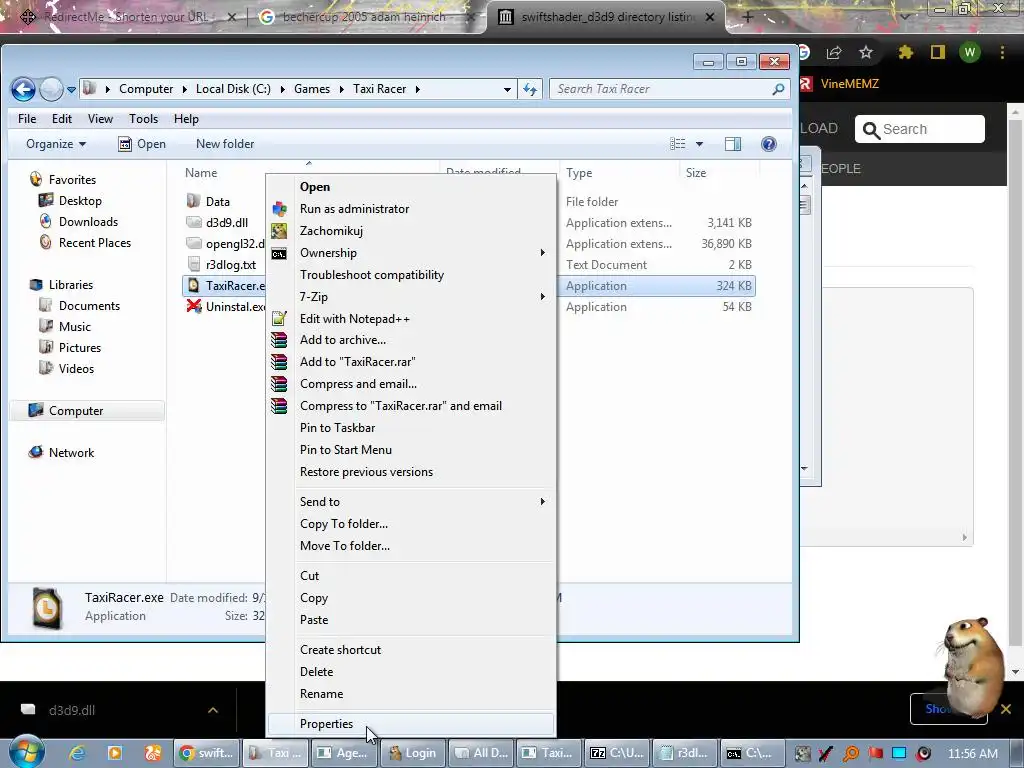Select Rename in the context menu

[411, 694]
